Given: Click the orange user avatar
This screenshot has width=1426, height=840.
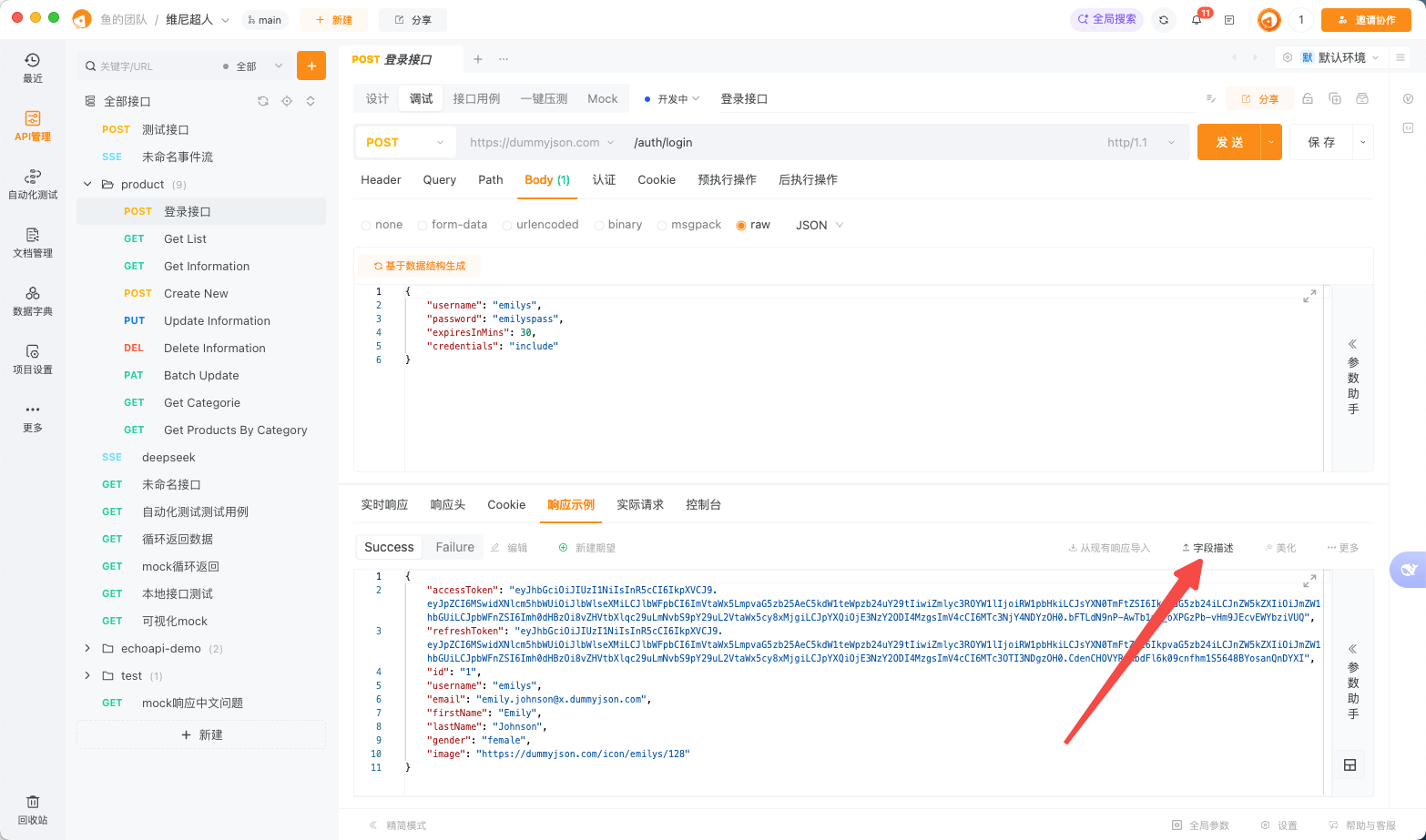Looking at the screenshot, I should coord(1268,19).
